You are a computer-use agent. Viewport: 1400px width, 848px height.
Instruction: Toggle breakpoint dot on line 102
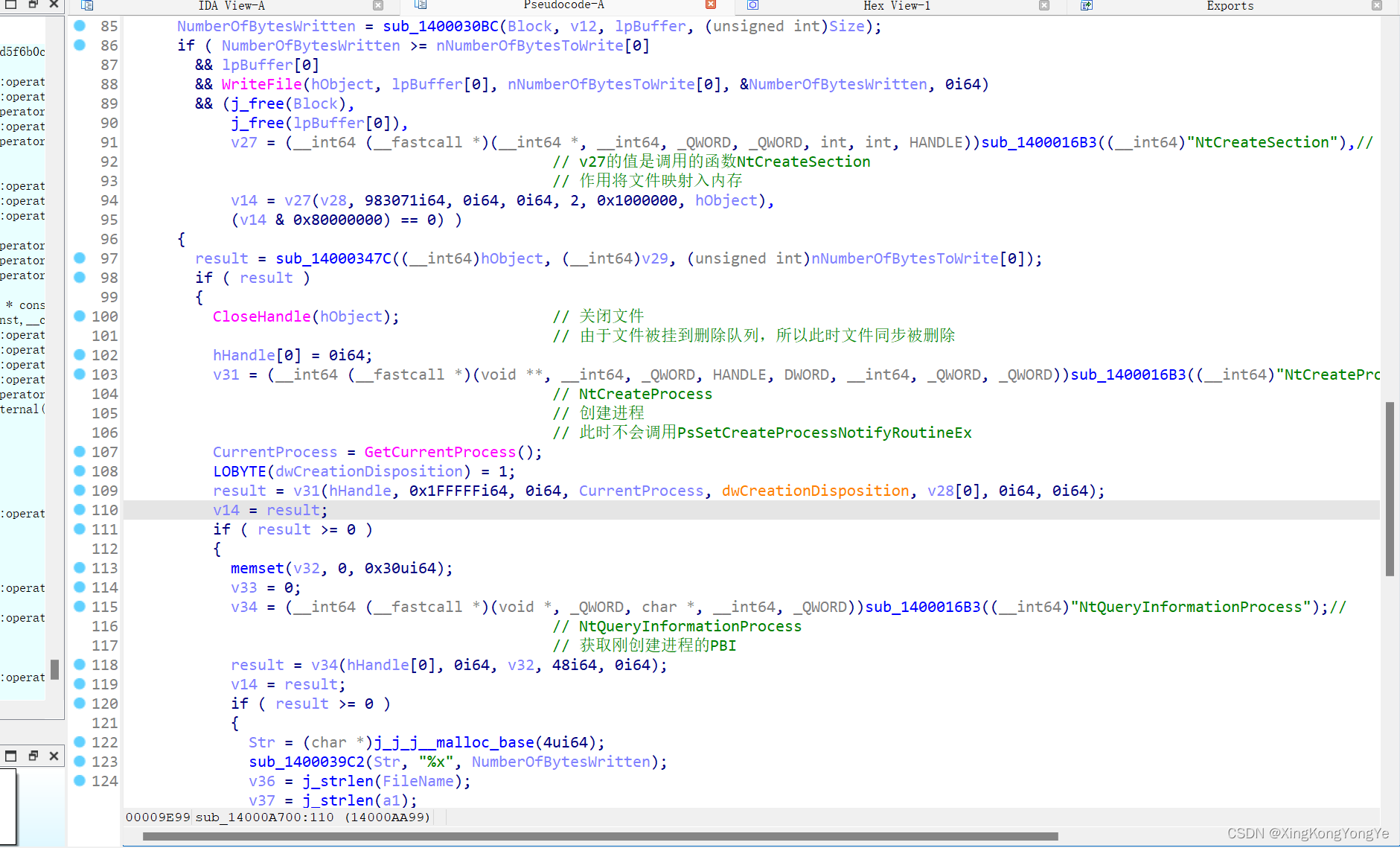[80, 354]
